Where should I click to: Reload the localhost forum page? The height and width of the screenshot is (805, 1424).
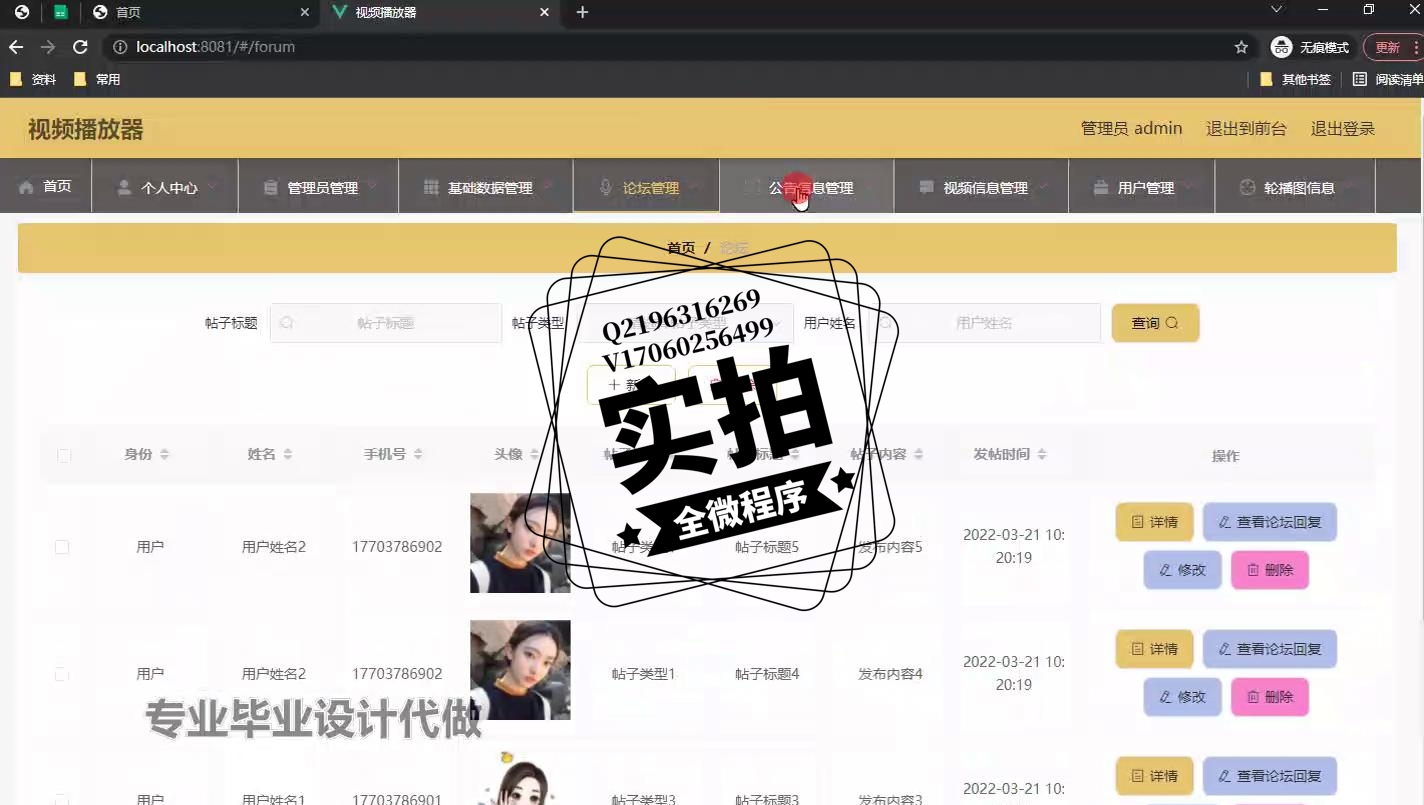[x=80, y=47]
